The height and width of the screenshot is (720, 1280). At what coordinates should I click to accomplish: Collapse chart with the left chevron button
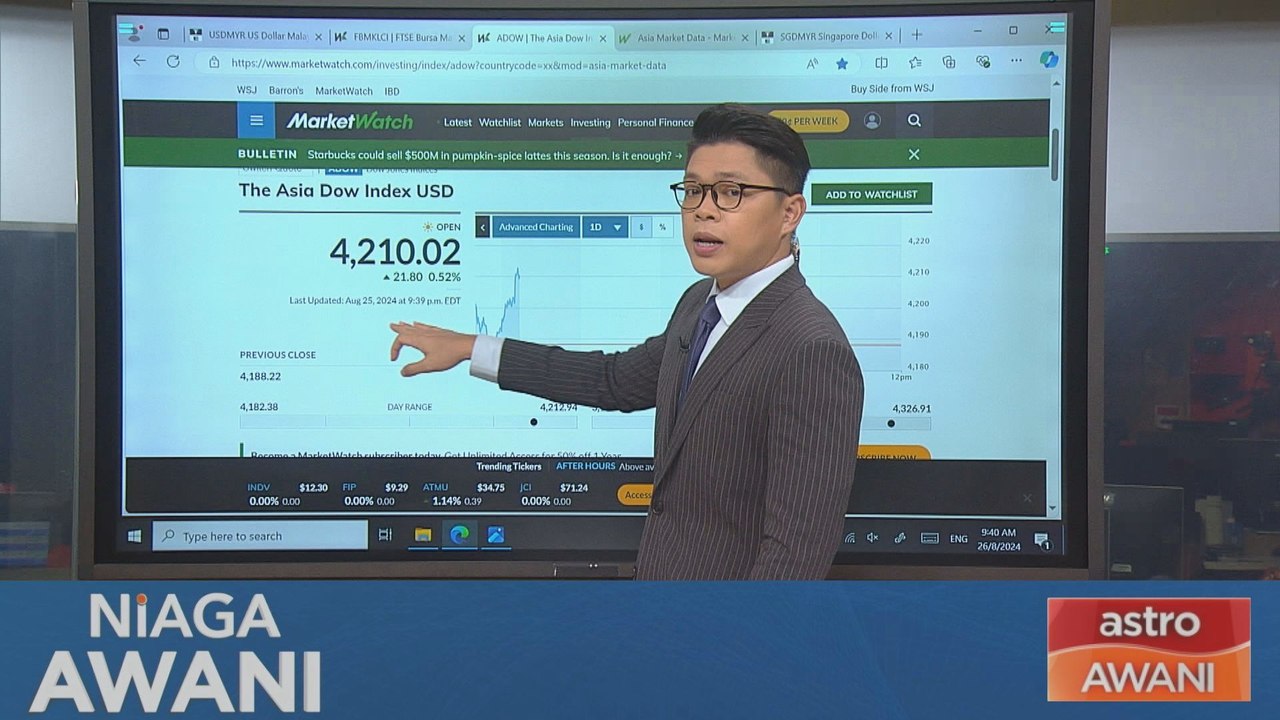482,227
